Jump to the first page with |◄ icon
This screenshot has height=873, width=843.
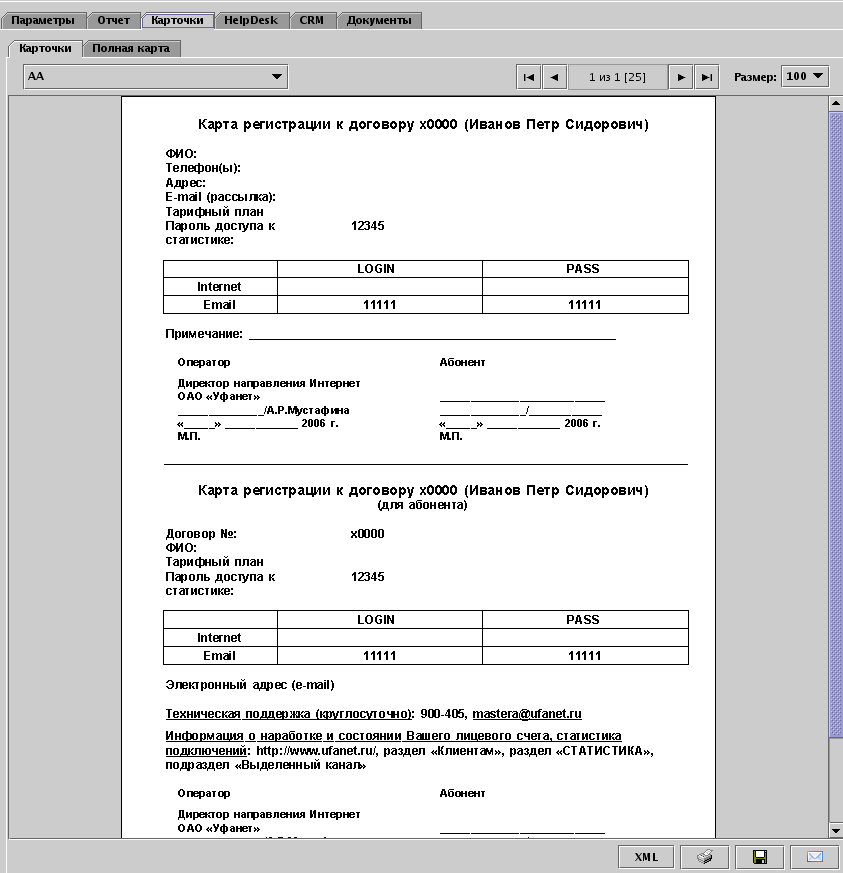pyautogui.click(x=528, y=76)
